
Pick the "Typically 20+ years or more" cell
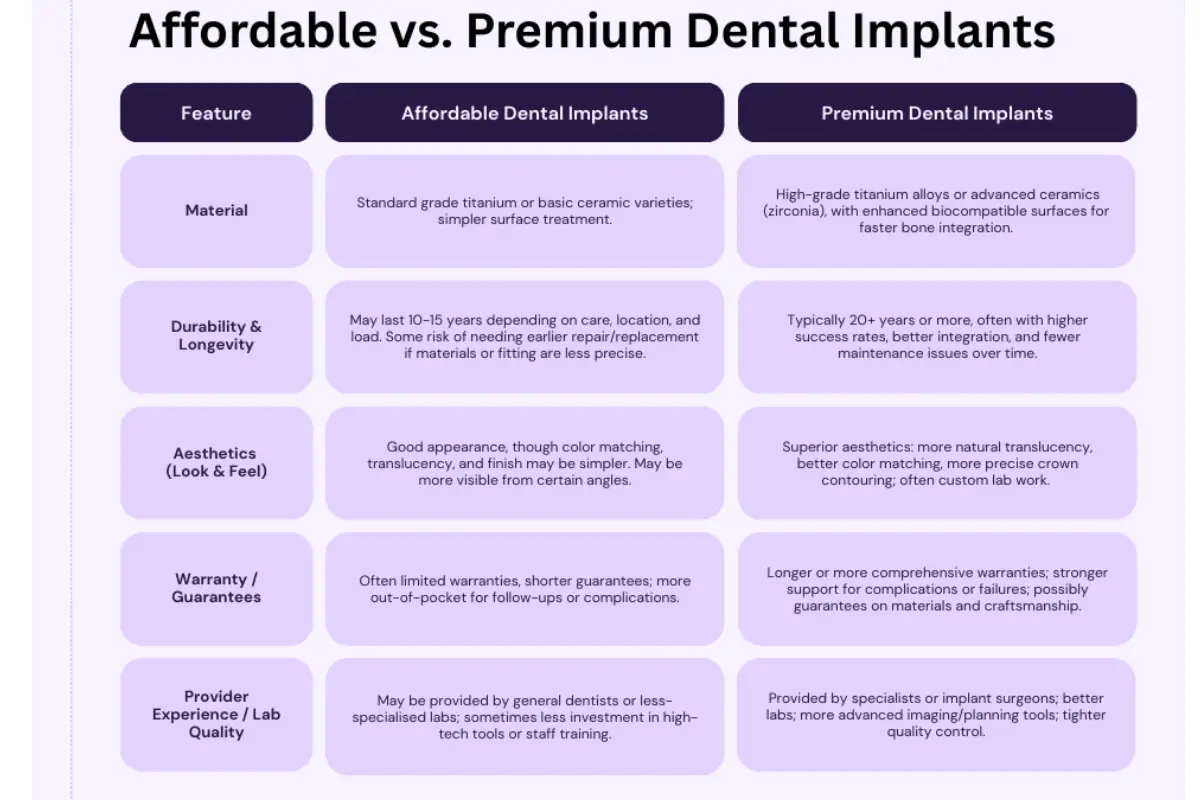[x=937, y=336]
